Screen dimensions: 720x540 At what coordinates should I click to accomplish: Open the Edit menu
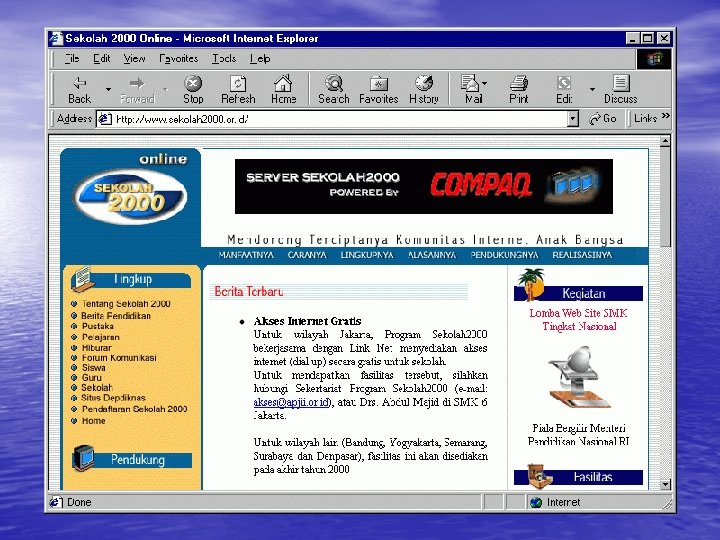tap(101, 59)
